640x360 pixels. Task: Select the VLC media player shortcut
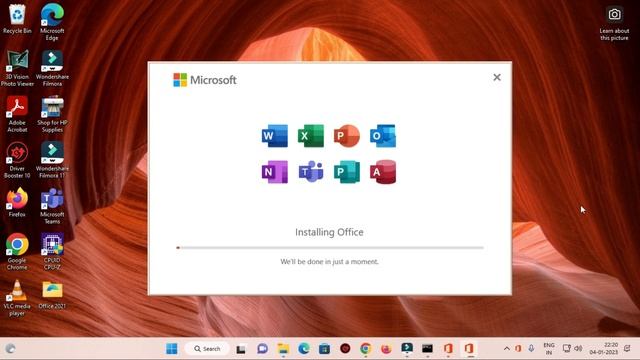[x=17, y=298]
